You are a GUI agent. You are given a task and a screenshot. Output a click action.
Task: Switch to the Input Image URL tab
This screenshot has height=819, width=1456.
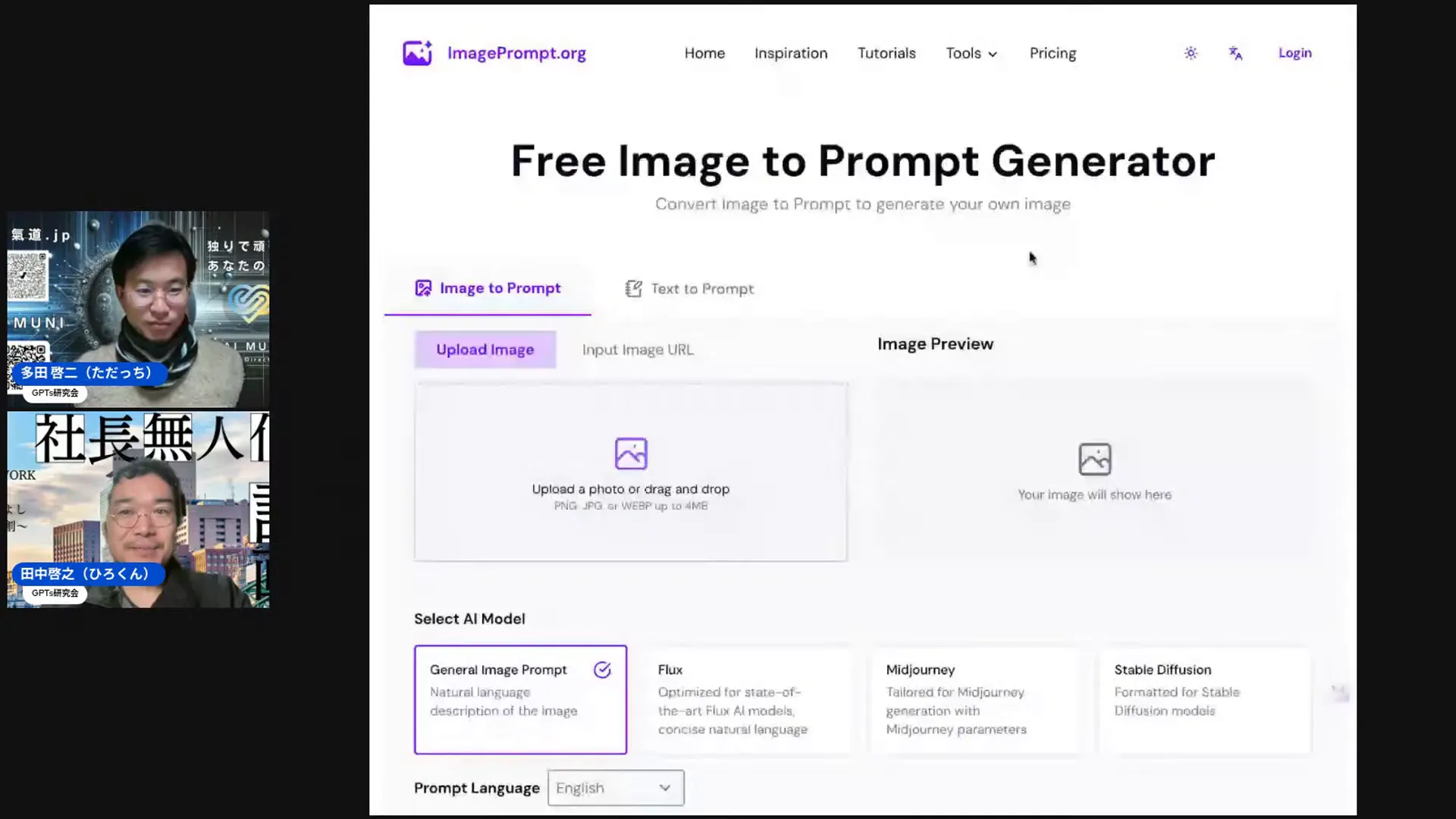click(x=638, y=349)
